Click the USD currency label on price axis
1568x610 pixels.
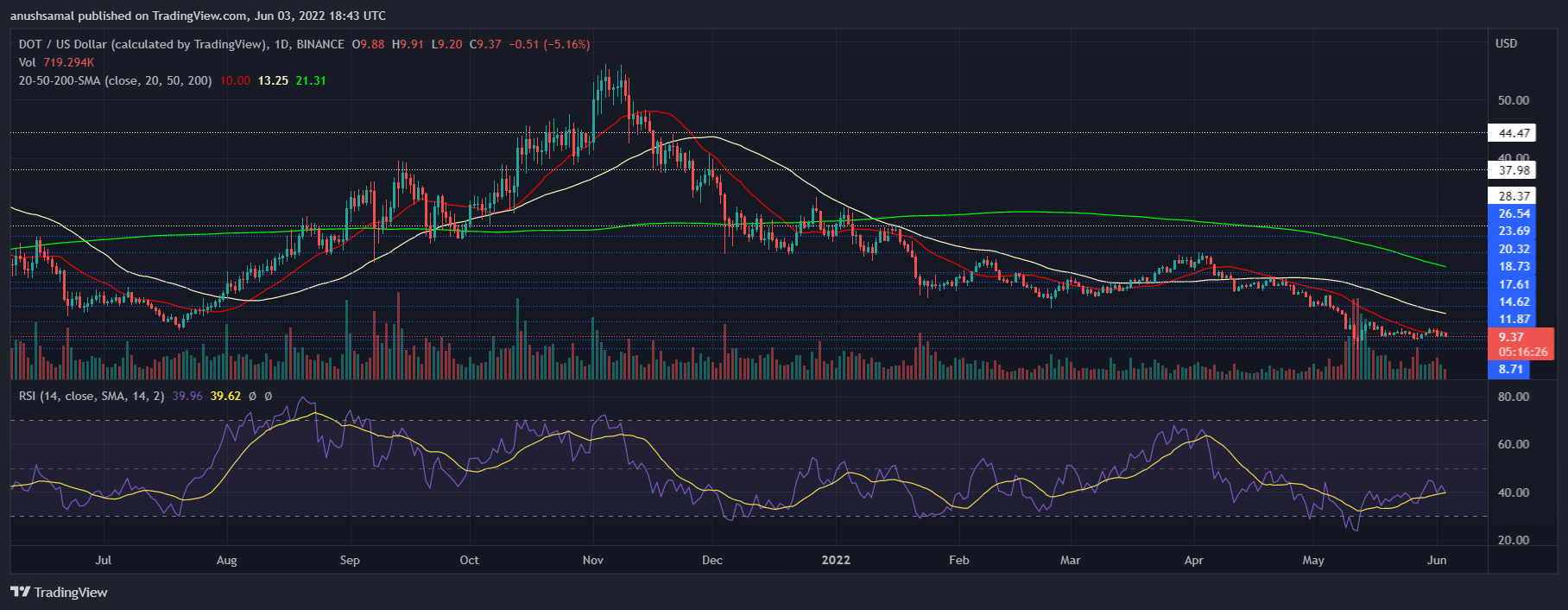tap(1506, 43)
